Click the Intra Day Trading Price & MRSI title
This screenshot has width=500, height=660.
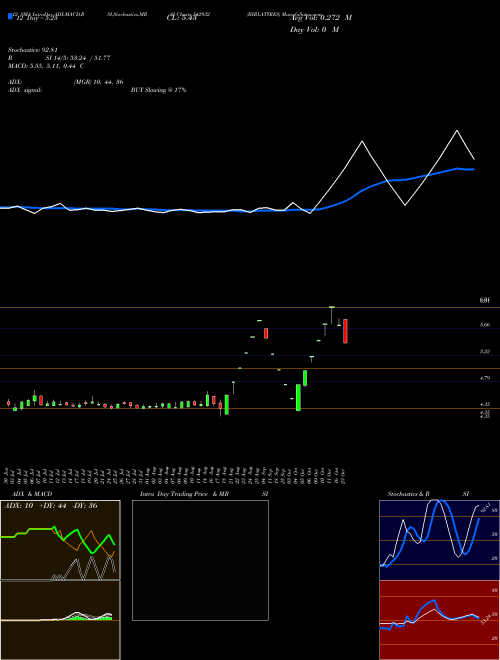[x=204, y=494]
